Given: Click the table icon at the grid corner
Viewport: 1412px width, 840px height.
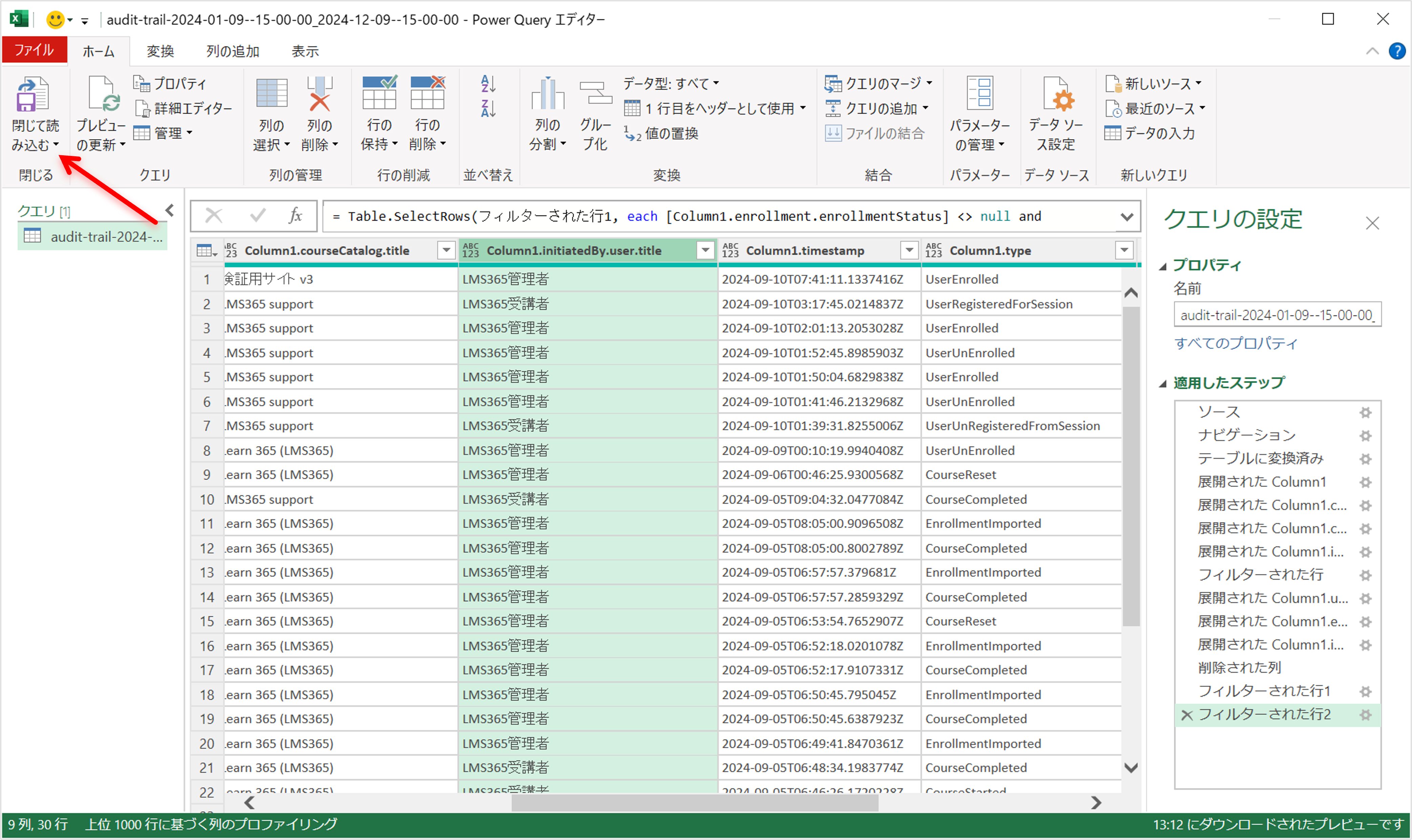Looking at the screenshot, I should point(206,251).
